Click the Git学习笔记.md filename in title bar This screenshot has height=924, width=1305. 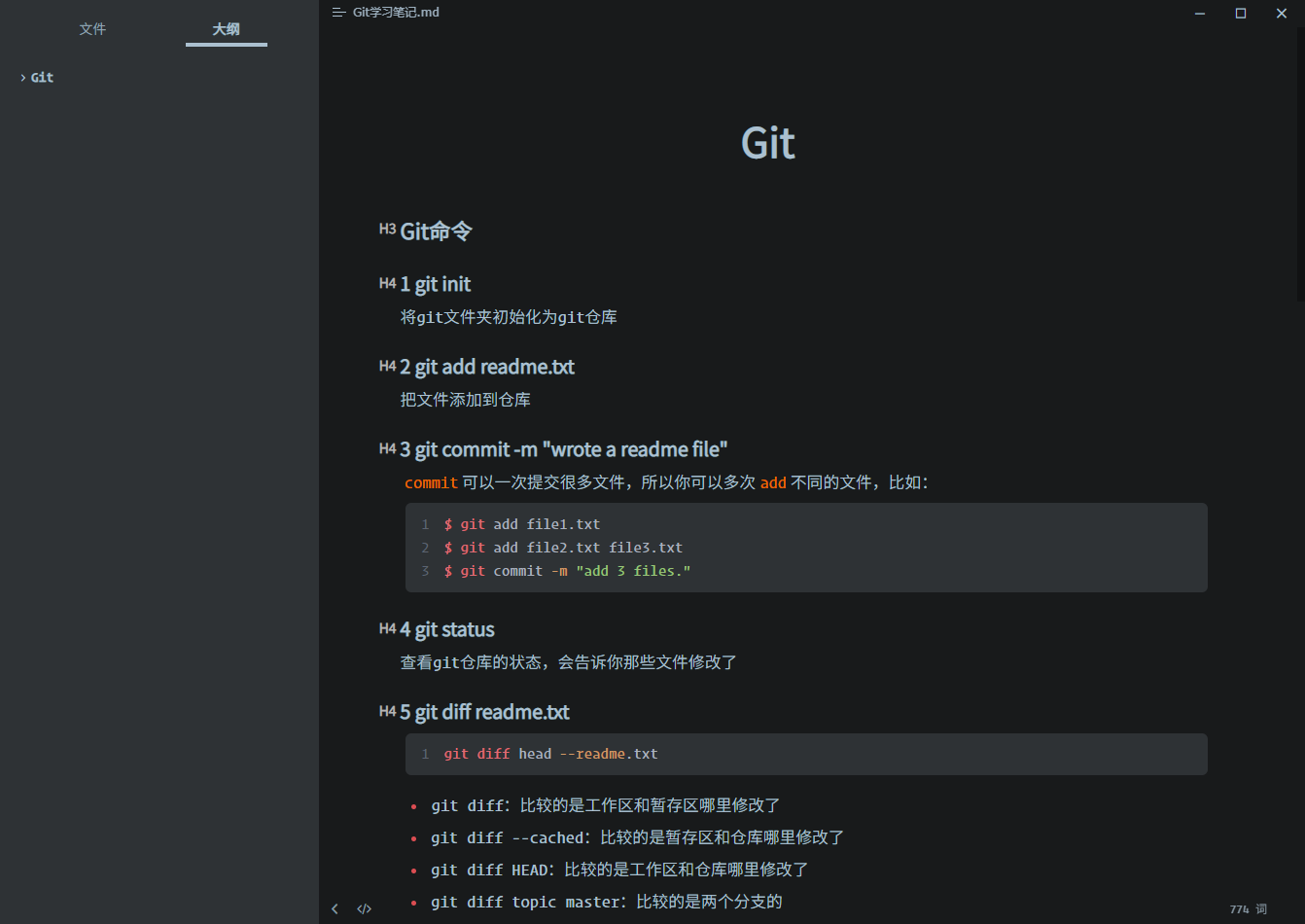pos(396,13)
